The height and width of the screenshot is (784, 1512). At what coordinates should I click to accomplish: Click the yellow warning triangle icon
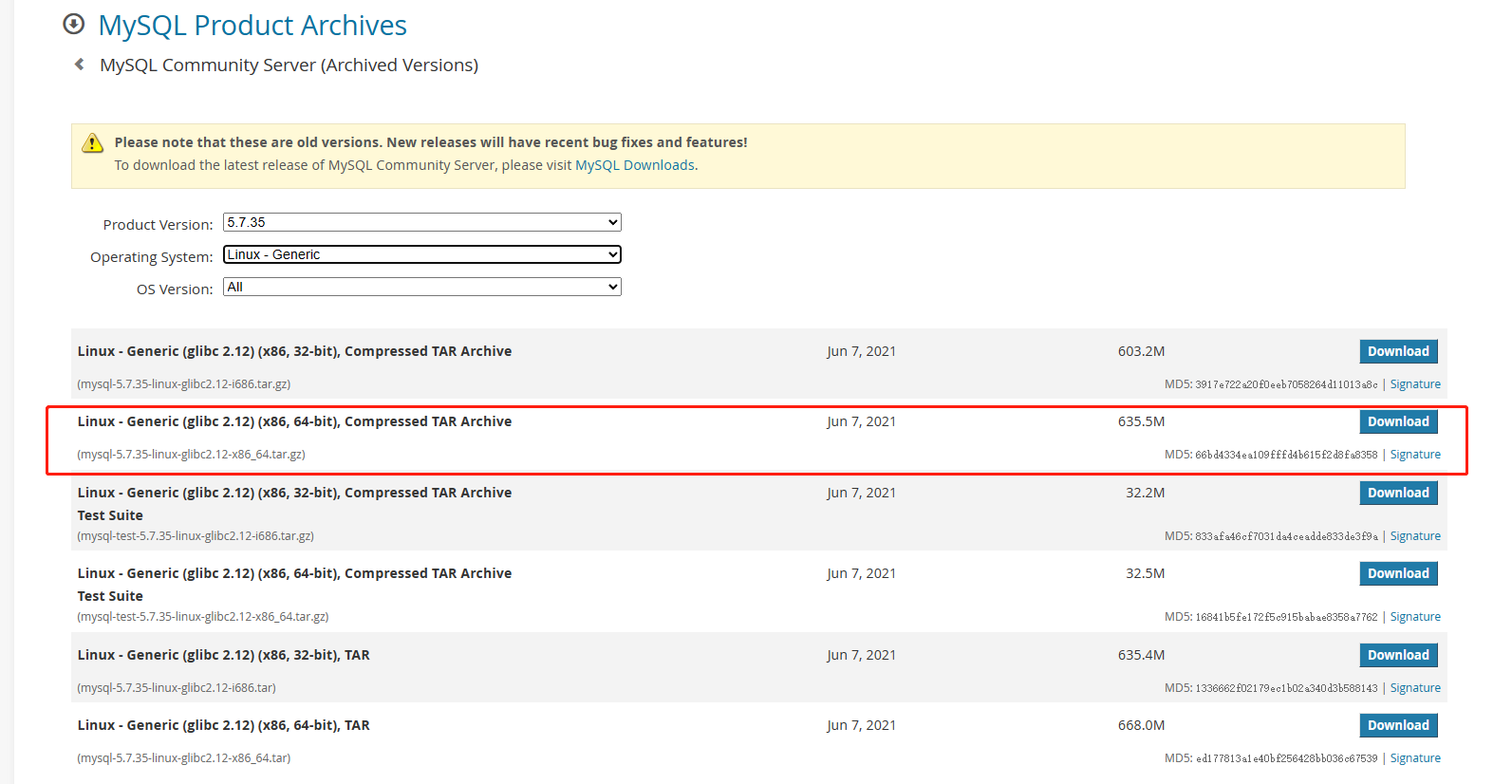(x=92, y=143)
